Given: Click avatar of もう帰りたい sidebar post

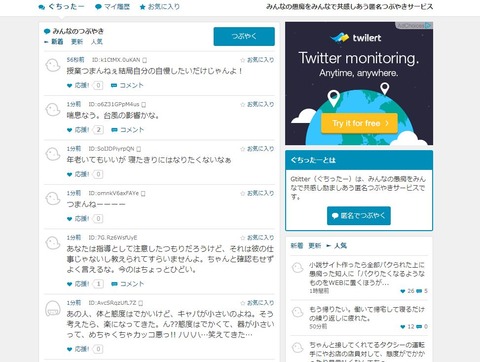Looking at the screenshot, I should pyautogui.click(x=297, y=312).
